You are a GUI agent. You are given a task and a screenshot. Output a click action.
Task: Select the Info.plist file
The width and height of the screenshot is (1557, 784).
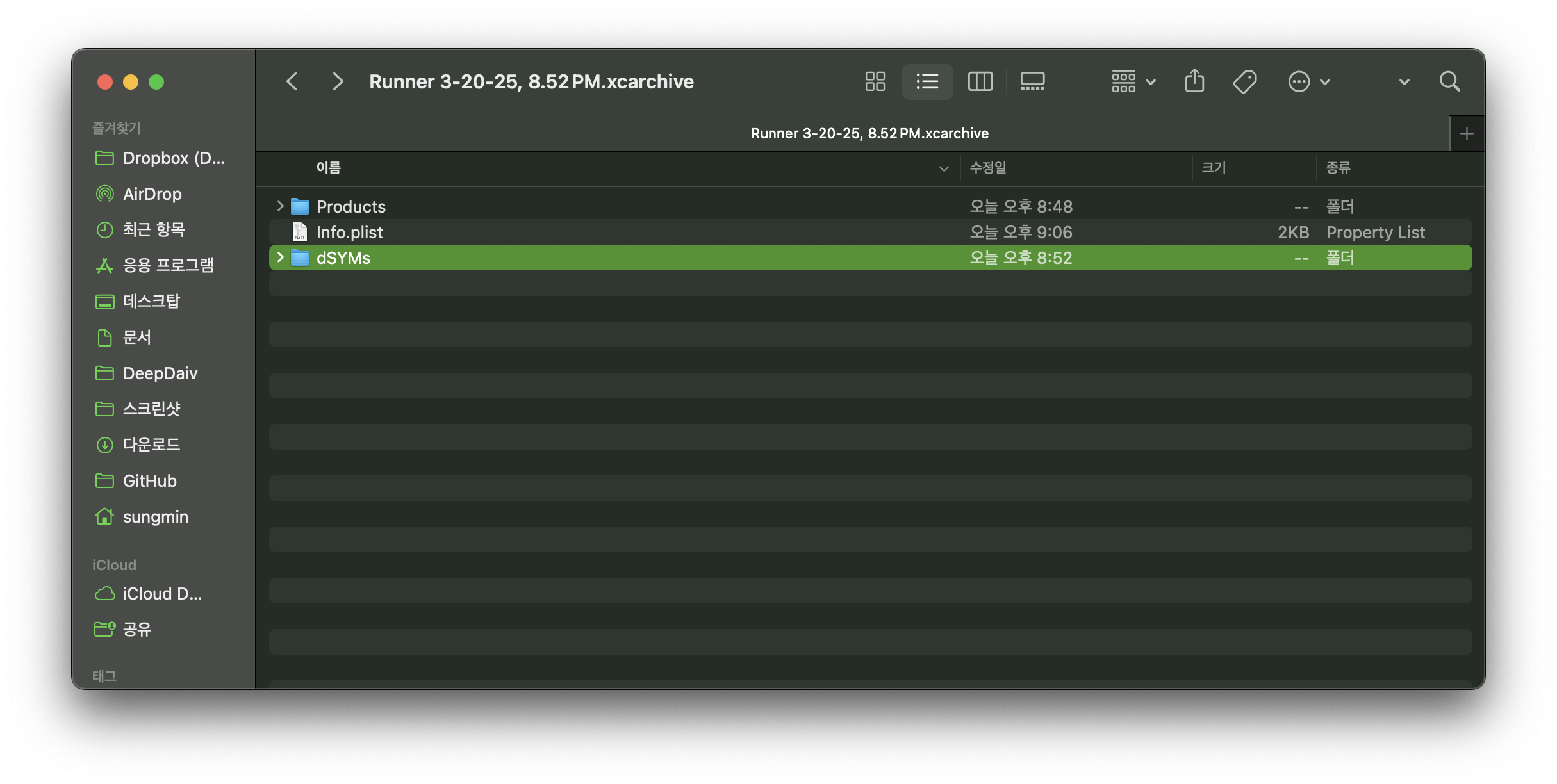pyautogui.click(x=349, y=232)
